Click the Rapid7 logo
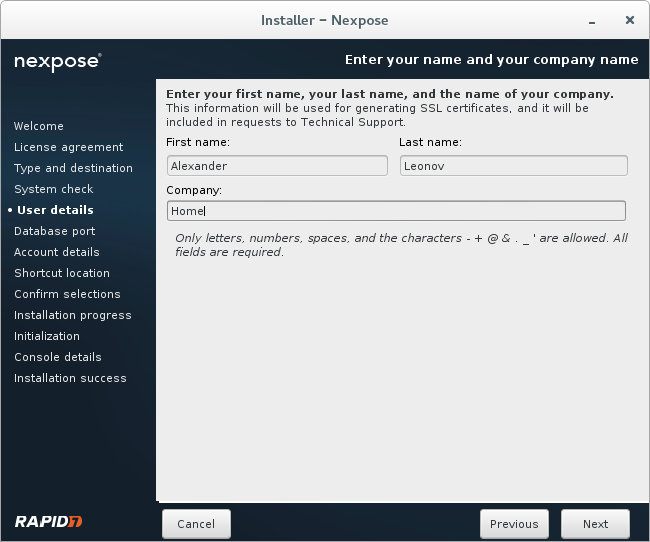Screen dimensions: 650x542 pyautogui.click(x=48, y=521)
